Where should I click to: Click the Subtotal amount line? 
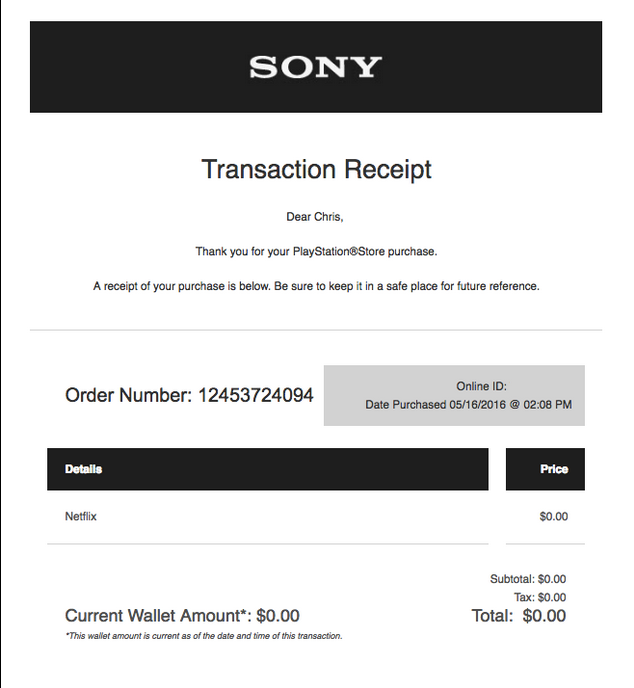pos(527,579)
